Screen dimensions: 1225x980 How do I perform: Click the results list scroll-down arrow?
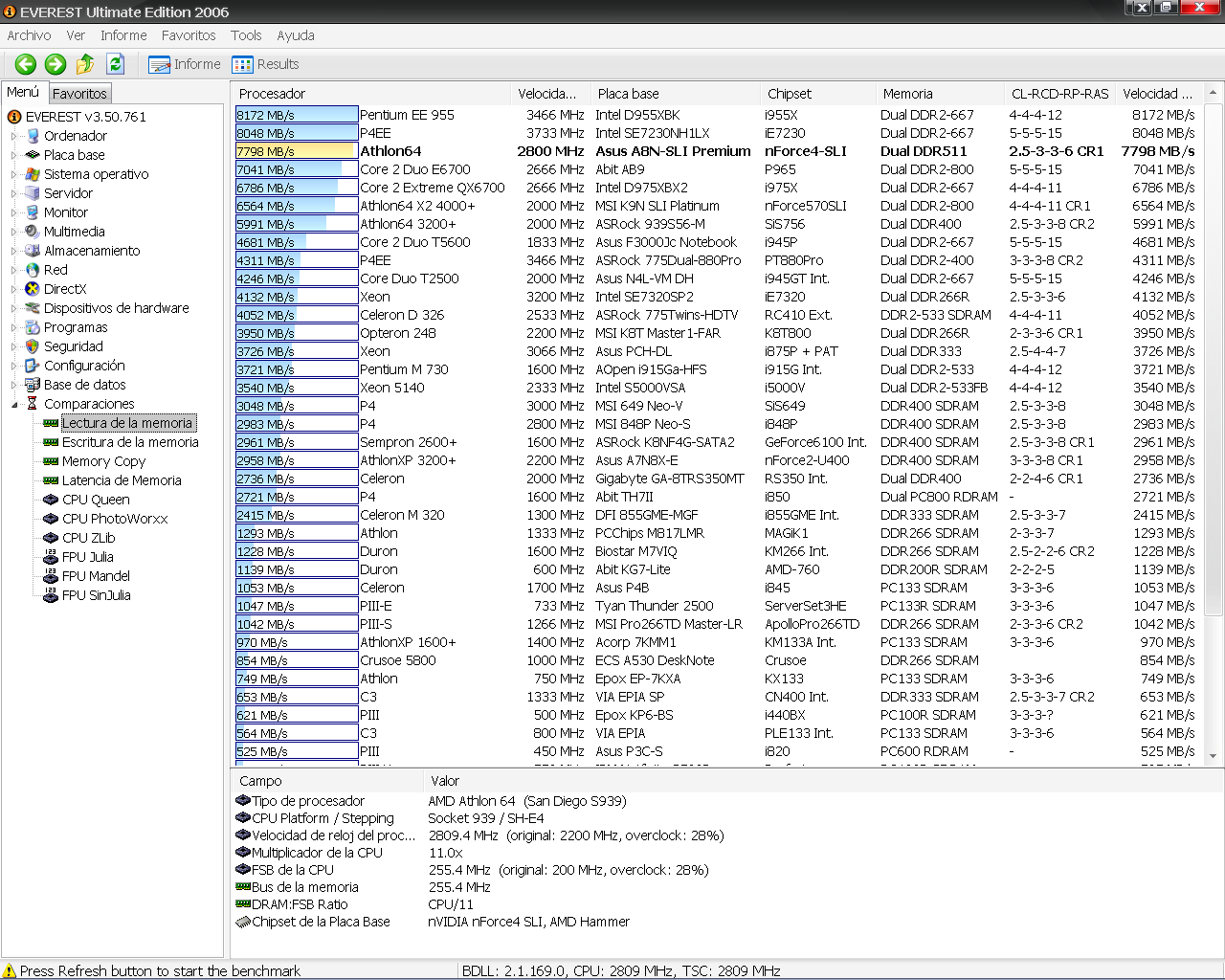(1214, 756)
